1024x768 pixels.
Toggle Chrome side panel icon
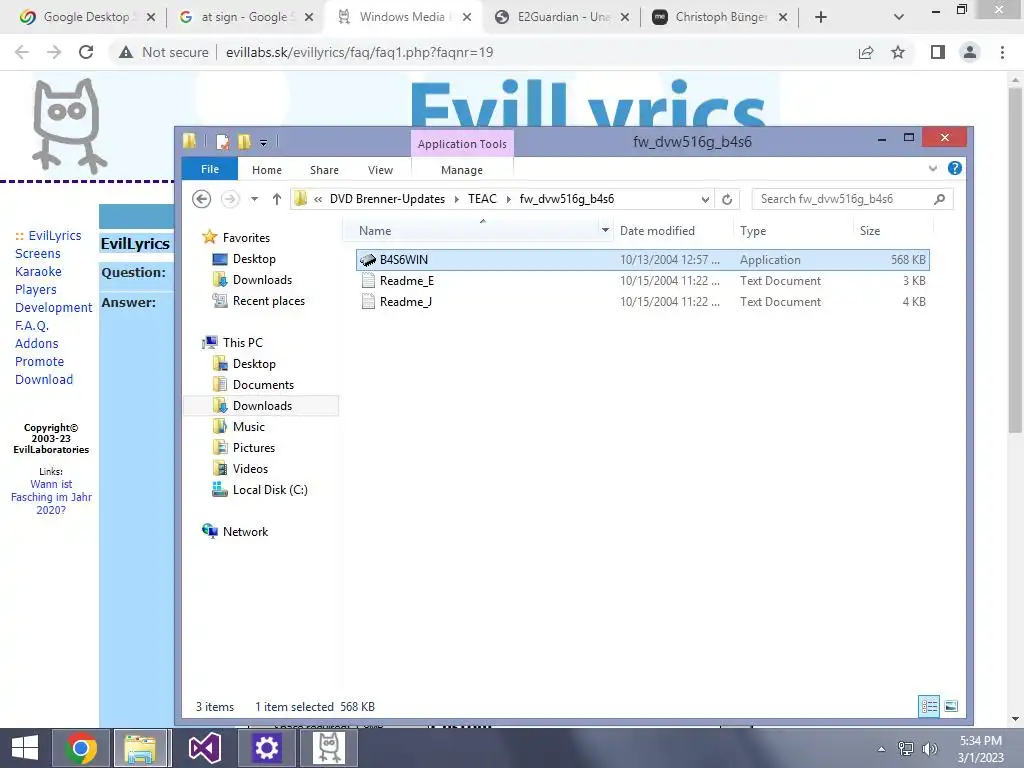pos(938,52)
